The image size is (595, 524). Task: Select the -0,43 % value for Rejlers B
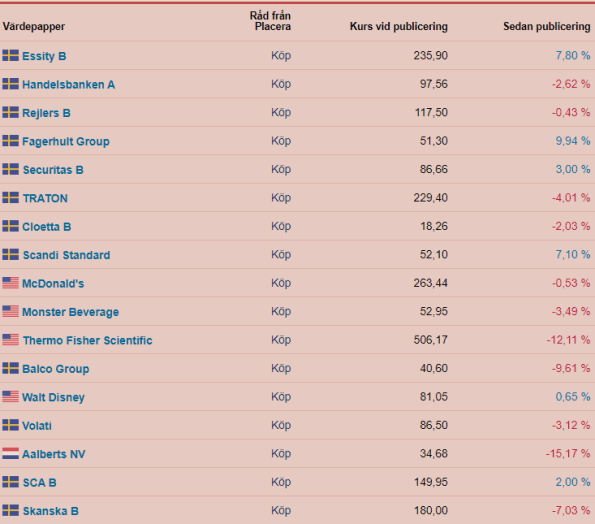(x=571, y=112)
